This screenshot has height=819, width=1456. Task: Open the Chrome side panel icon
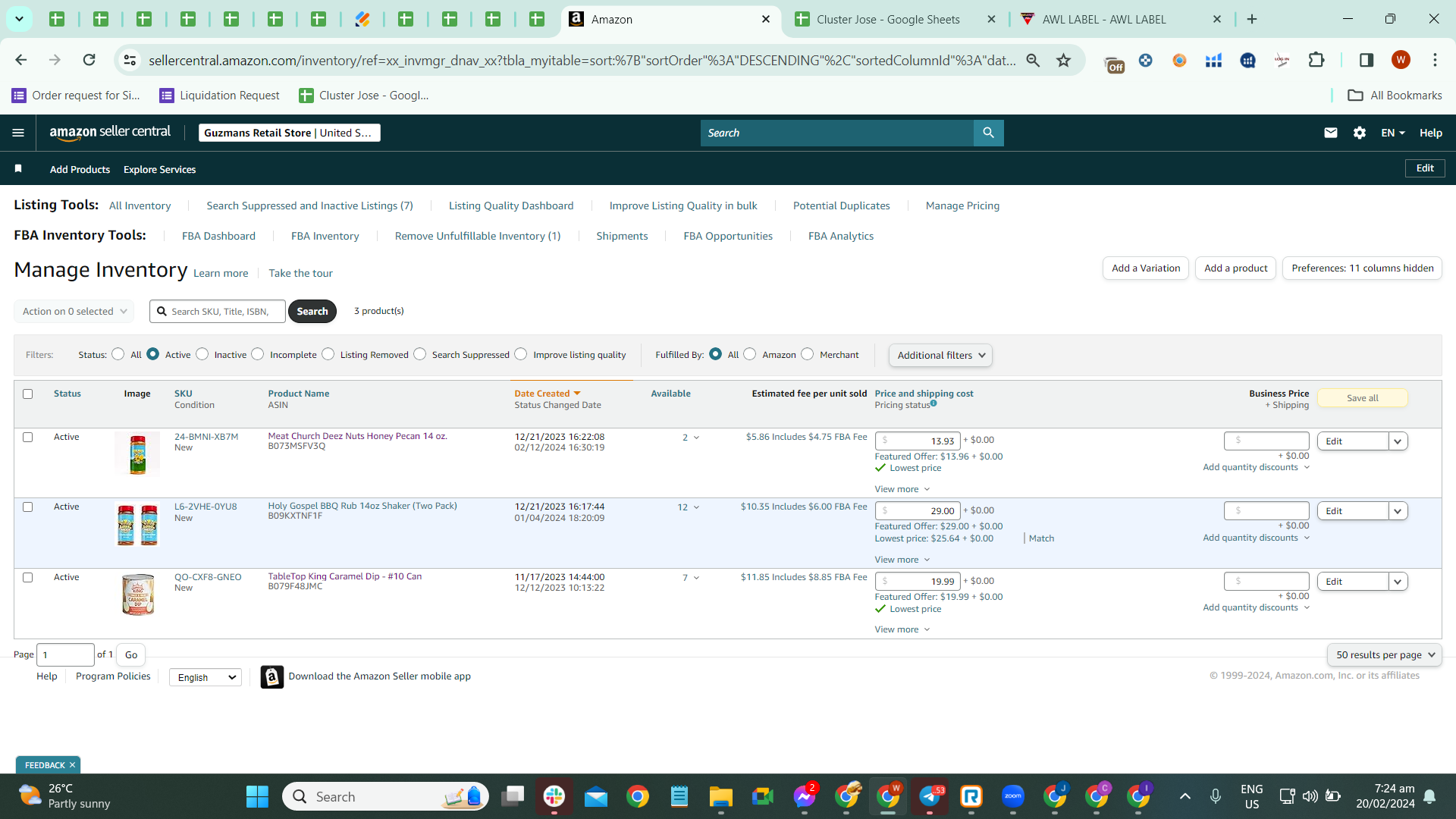[1367, 60]
